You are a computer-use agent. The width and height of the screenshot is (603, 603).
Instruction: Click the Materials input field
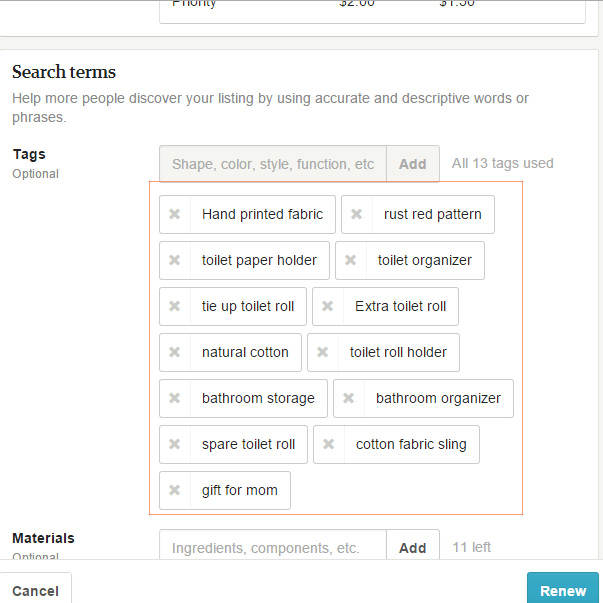click(x=273, y=546)
